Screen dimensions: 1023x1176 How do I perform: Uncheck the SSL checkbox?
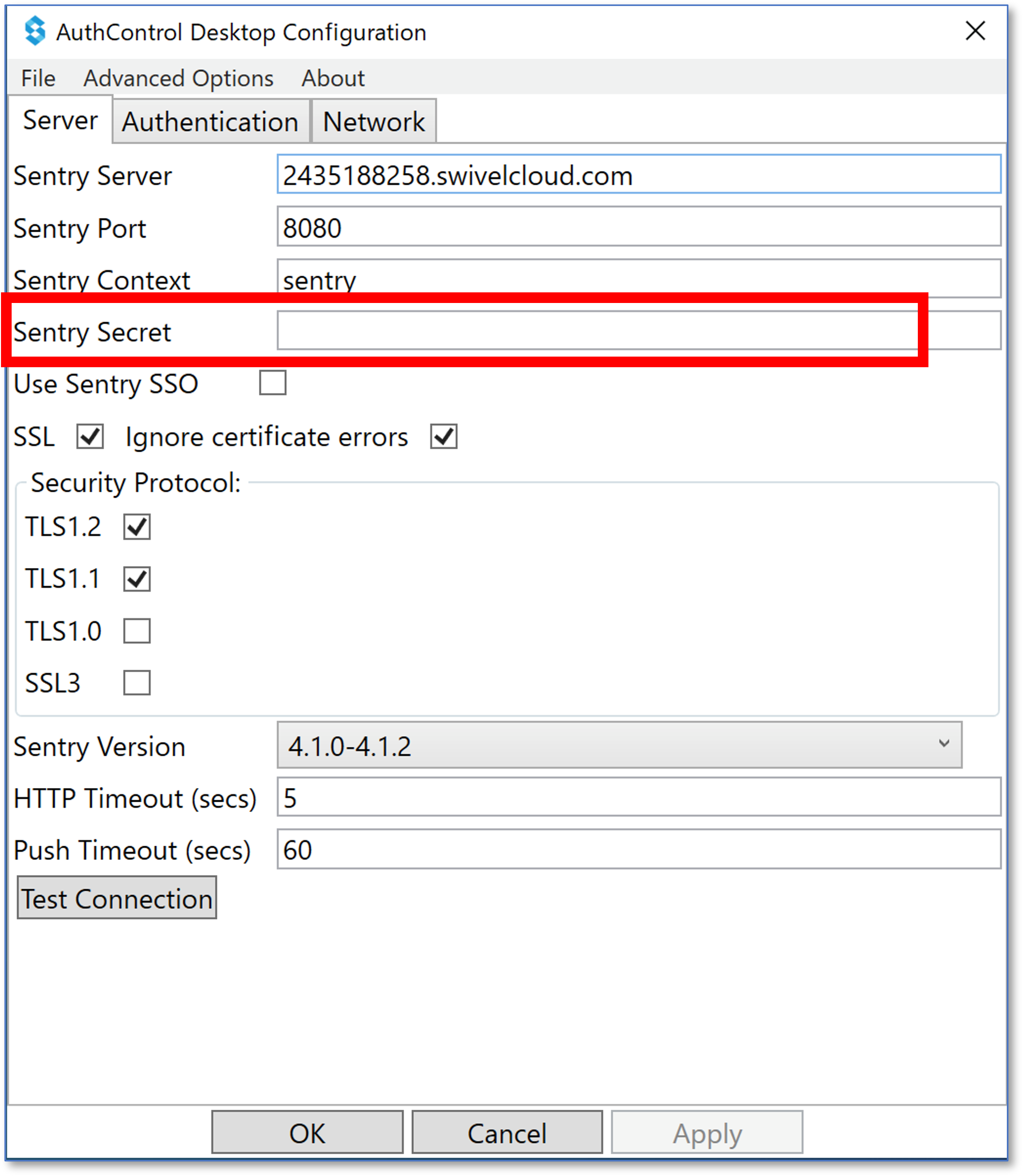[x=90, y=437]
